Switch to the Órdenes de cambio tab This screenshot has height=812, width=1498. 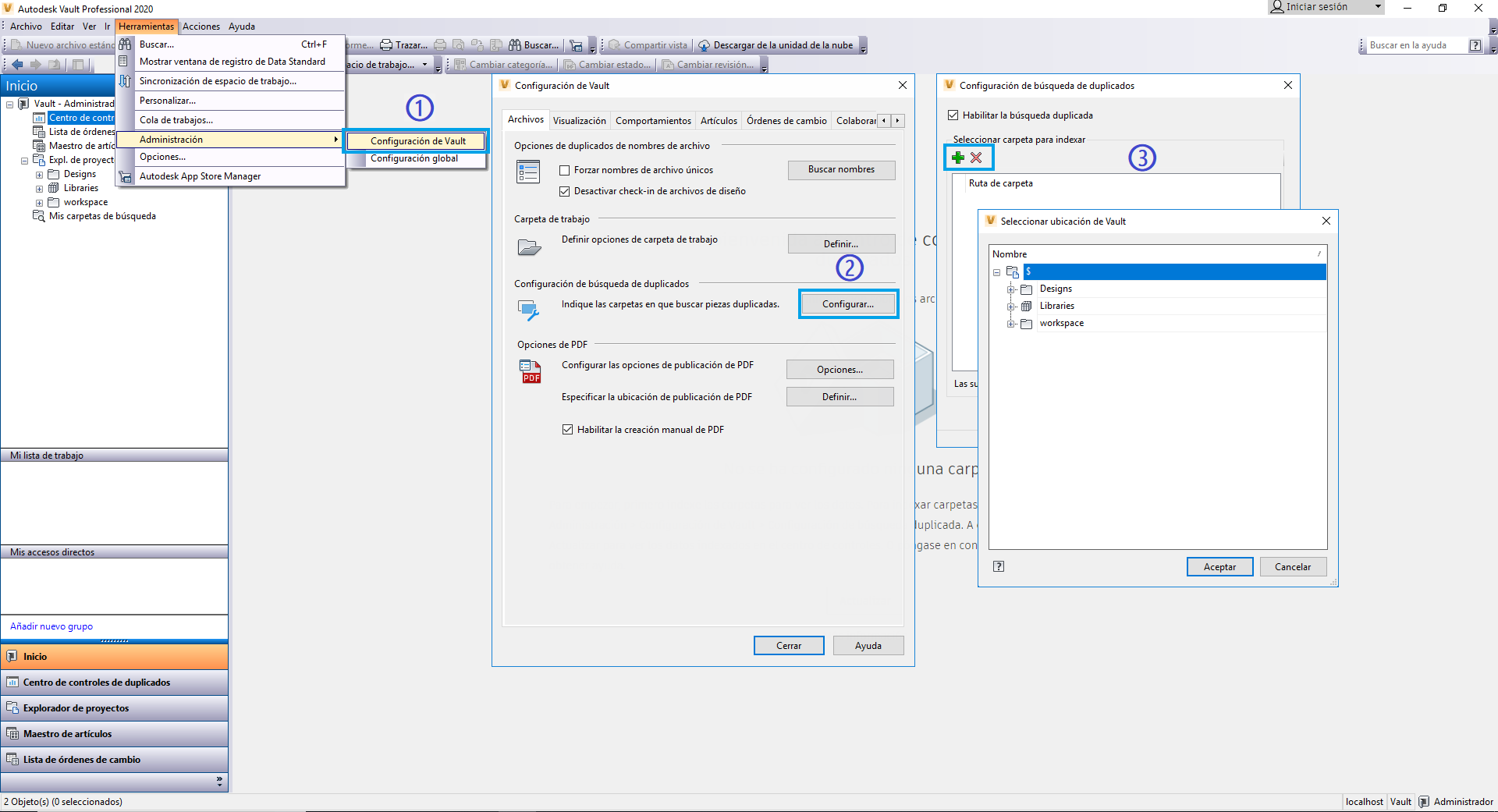click(786, 121)
